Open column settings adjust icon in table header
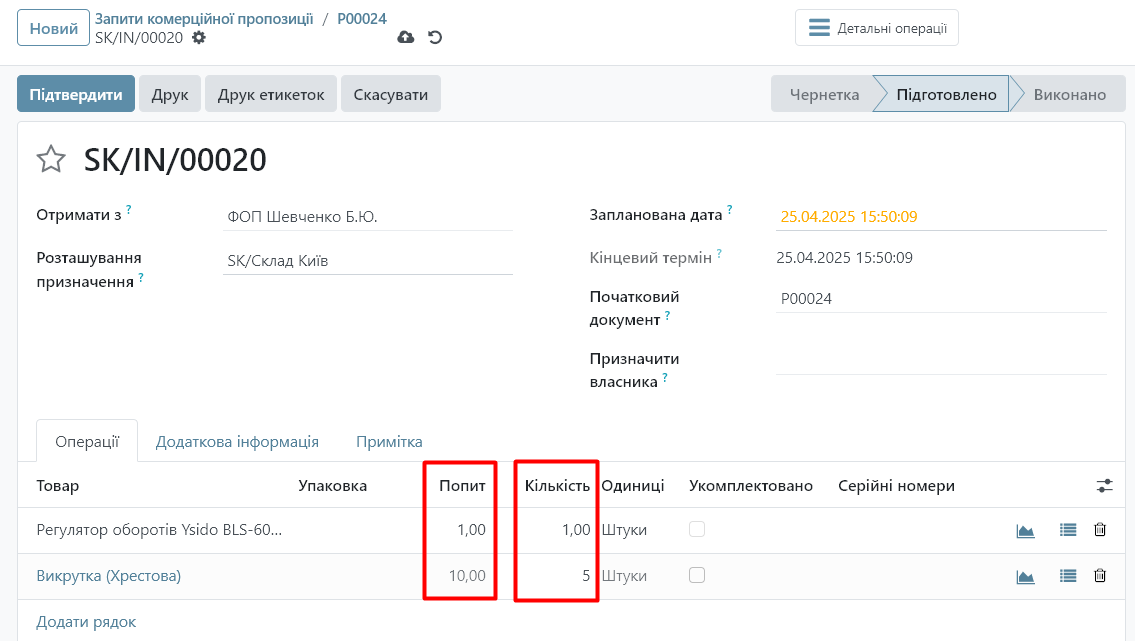Viewport: 1135px width, 641px height. click(x=1104, y=486)
